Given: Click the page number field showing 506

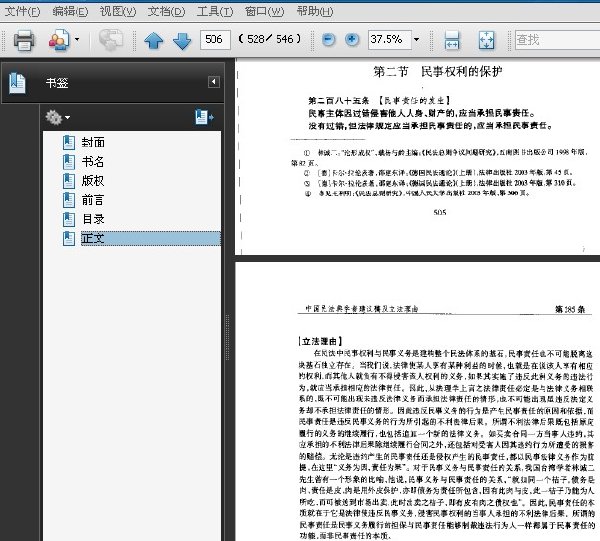Looking at the screenshot, I should pyautogui.click(x=215, y=40).
